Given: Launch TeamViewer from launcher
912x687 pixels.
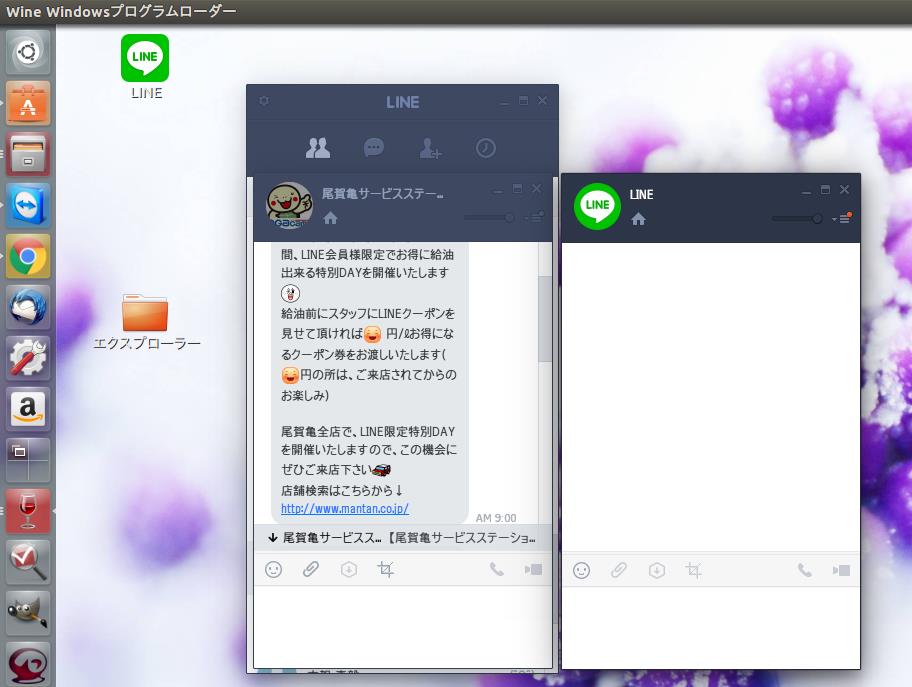Looking at the screenshot, I should (x=28, y=205).
